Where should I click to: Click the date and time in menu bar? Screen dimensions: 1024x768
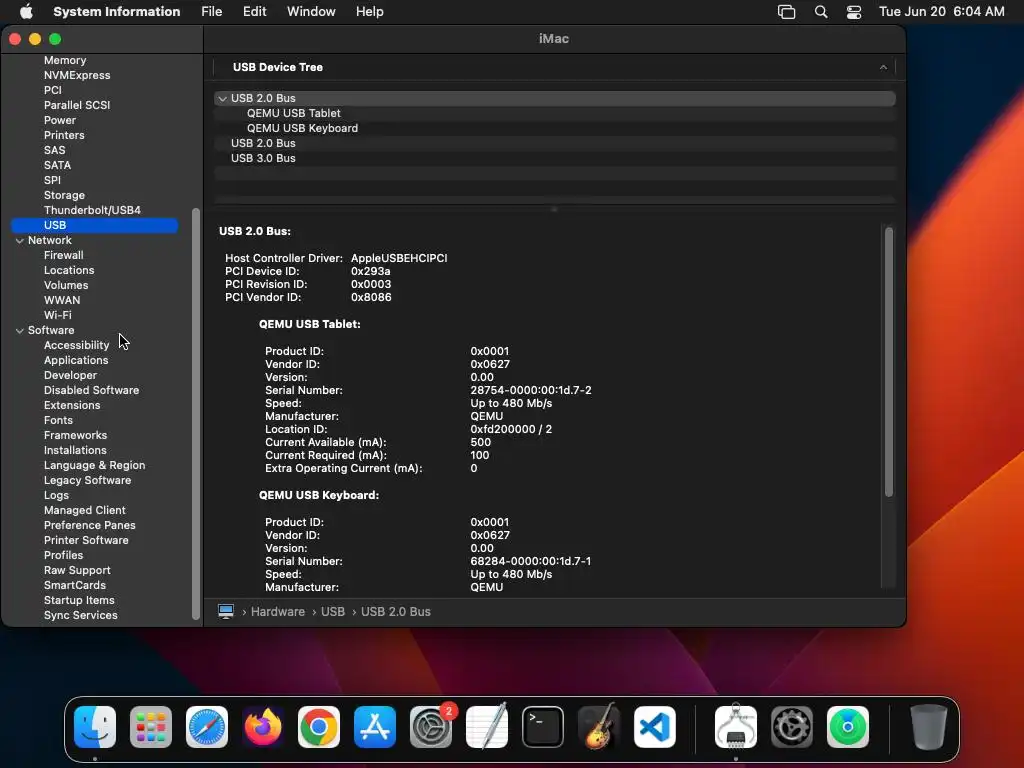point(941,12)
